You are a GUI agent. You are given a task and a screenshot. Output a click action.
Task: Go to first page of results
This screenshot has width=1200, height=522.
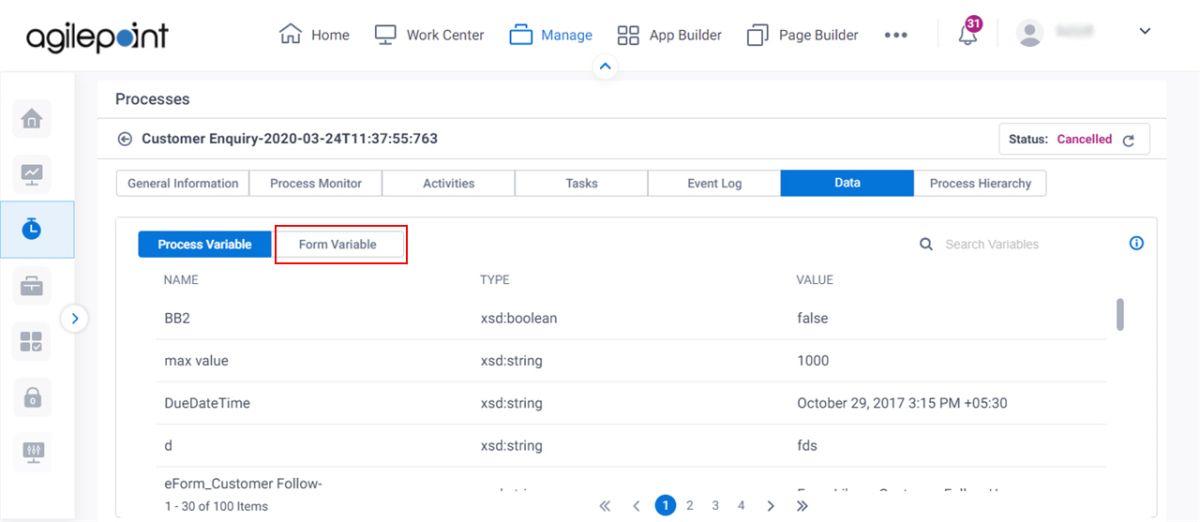pos(605,506)
